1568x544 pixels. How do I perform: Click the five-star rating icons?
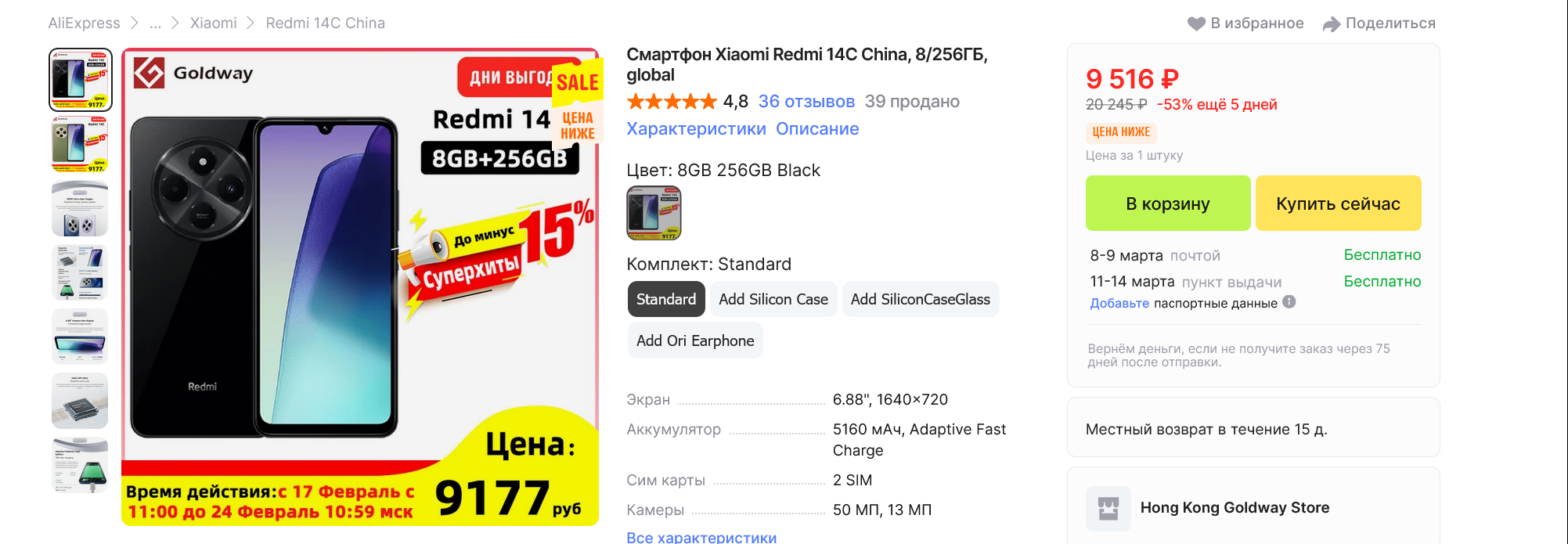tap(672, 102)
